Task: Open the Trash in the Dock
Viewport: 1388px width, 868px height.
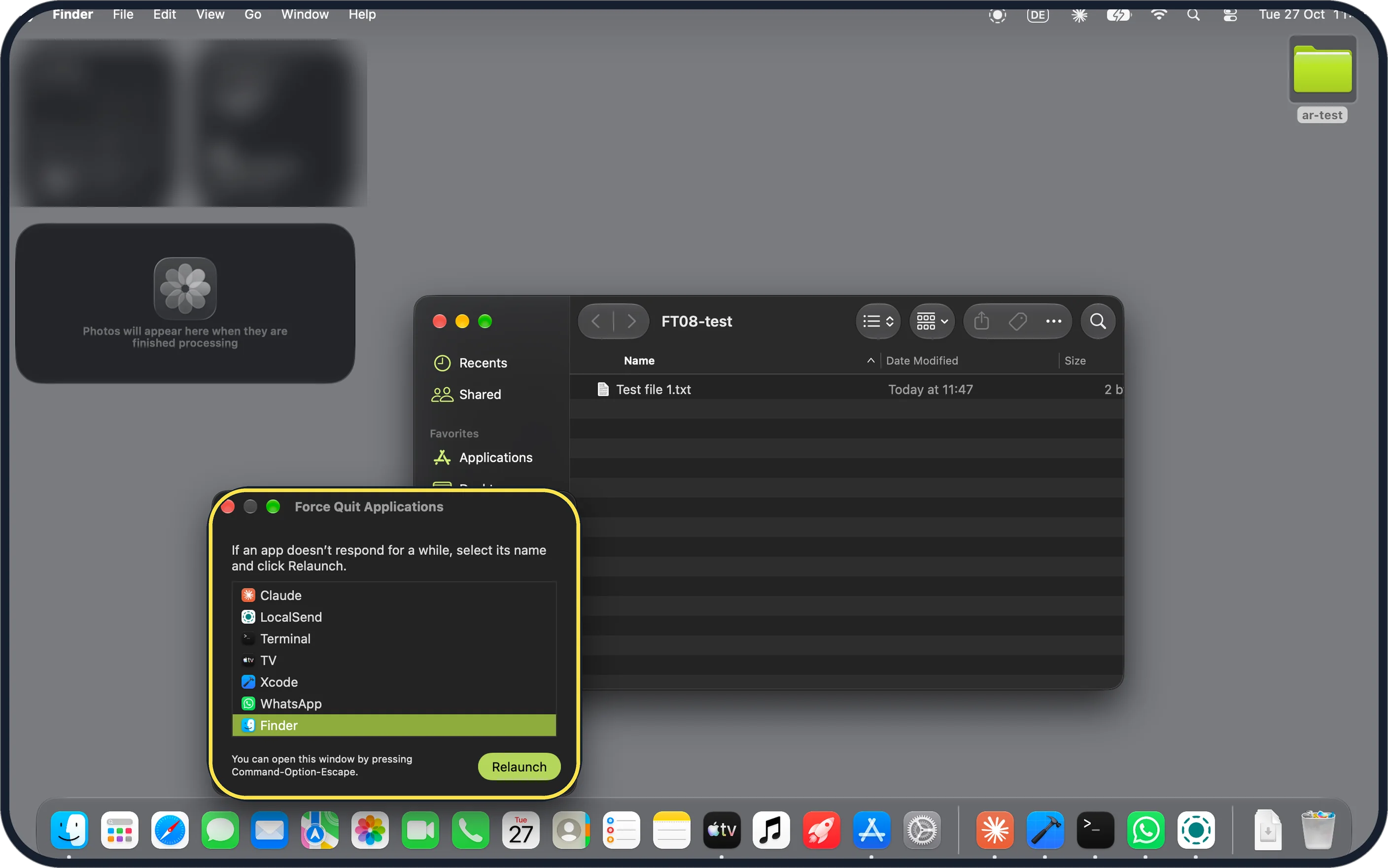Action: pos(1318,830)
